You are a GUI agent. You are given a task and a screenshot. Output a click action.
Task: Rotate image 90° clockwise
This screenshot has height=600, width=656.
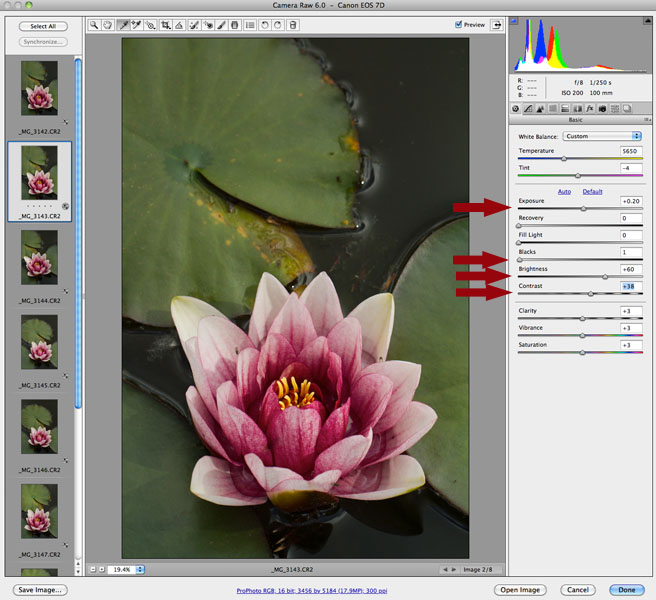278,25
